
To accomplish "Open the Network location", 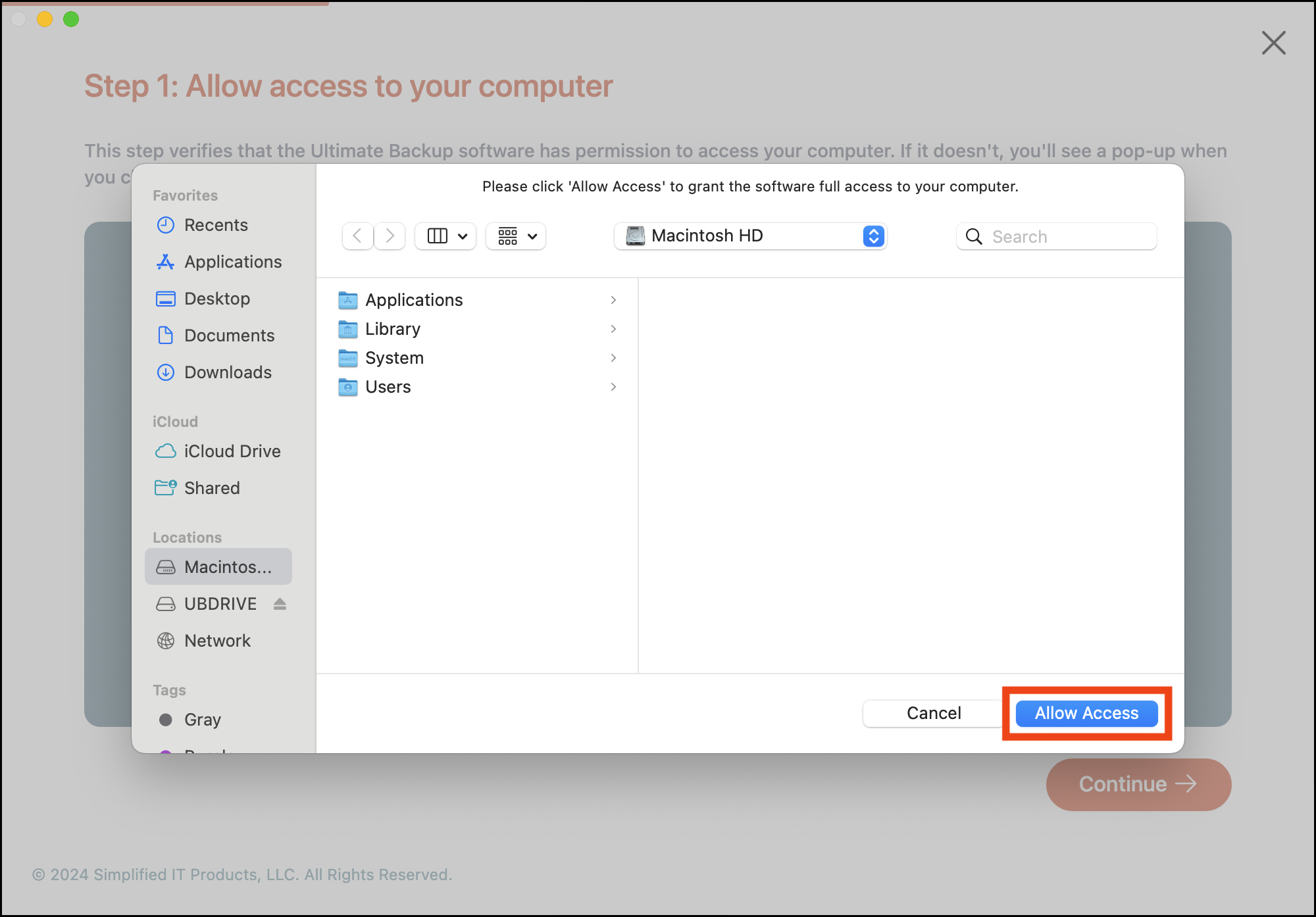I will point(218,641).
